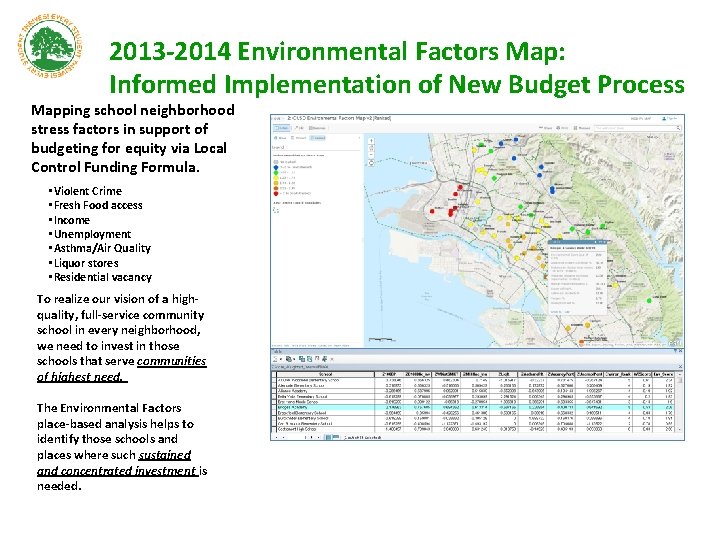The height and width of the screenshot is (540, 720).
Task: Select row marker for Bella Vista Elementary
Action: tap(274, 396)
